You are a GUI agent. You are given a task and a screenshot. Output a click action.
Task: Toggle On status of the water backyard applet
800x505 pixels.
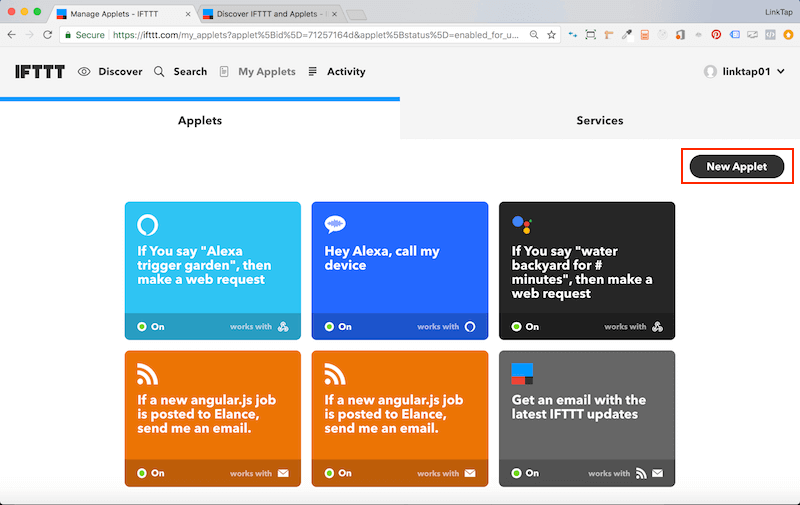click(525, 326)
